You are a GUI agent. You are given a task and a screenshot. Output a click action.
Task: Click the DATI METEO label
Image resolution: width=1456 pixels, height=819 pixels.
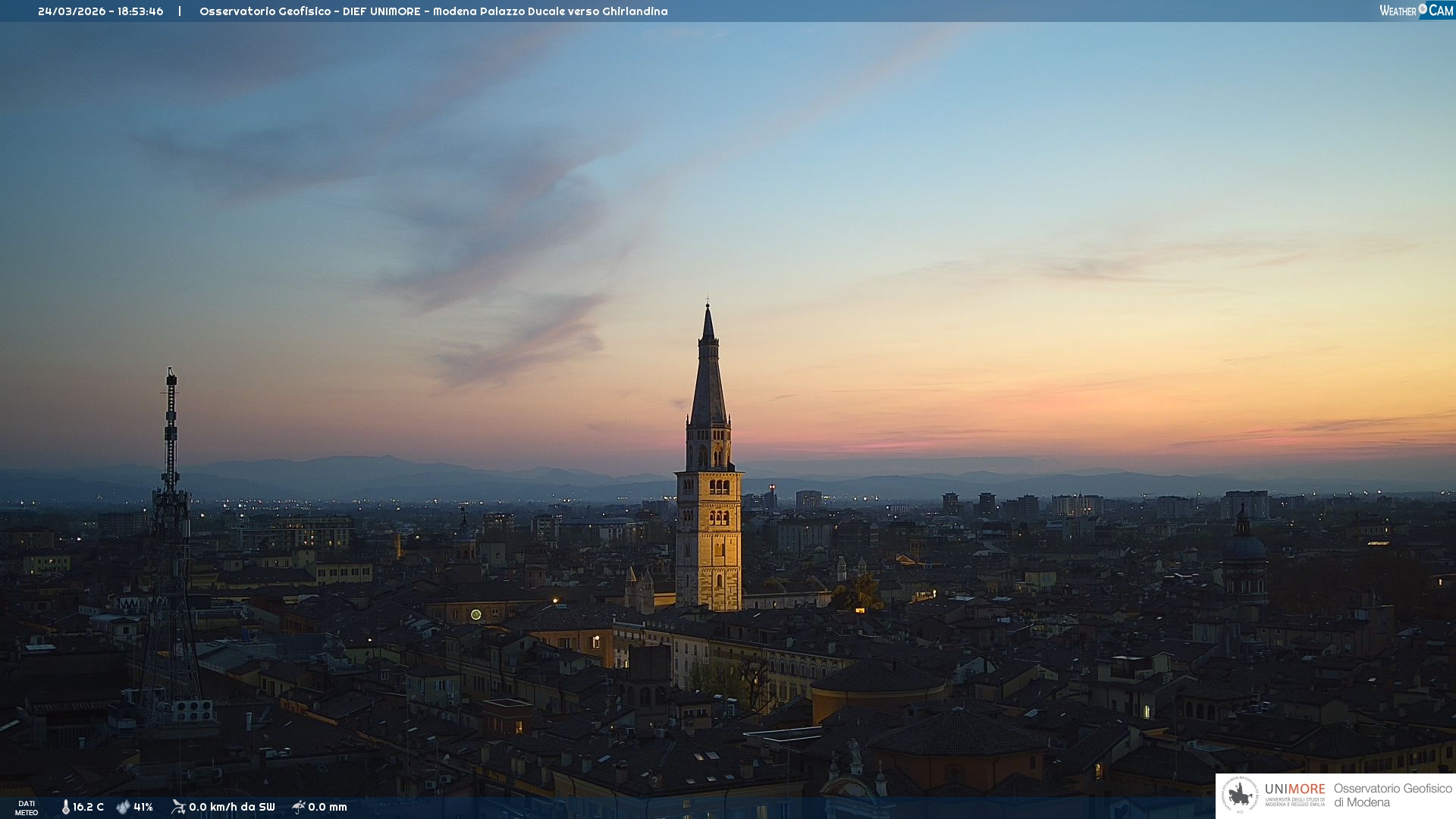point(27,808)
